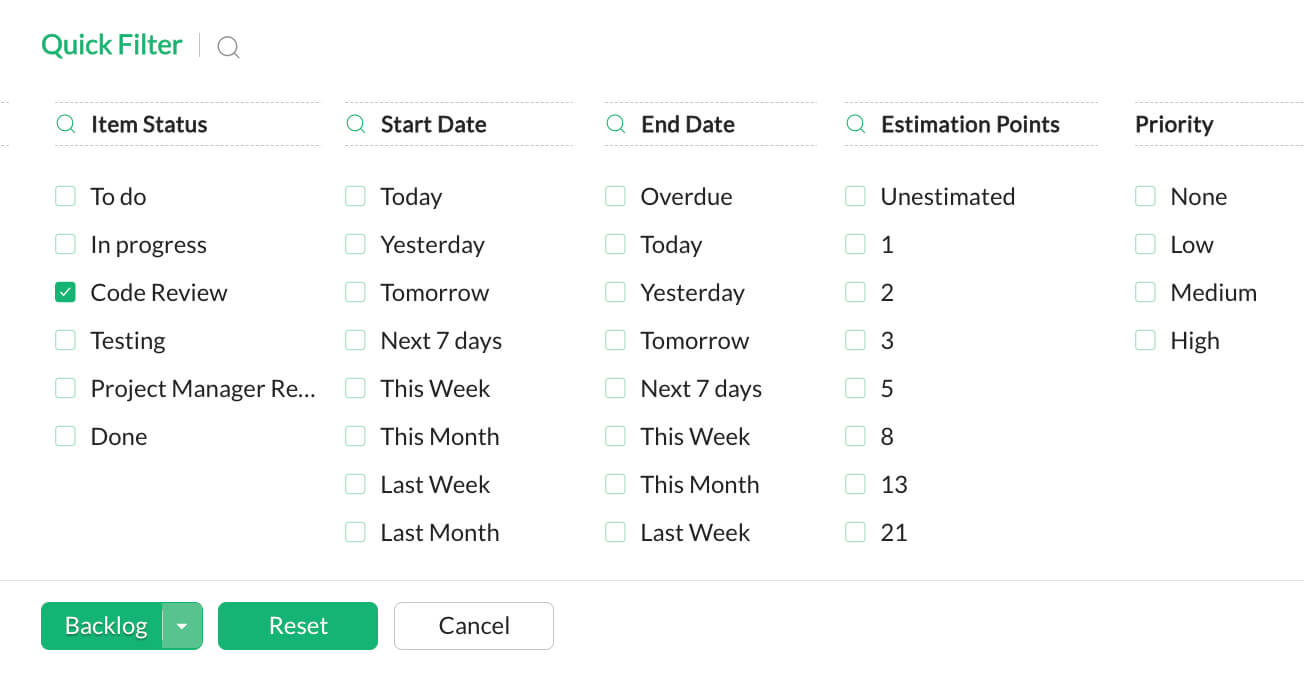Click the search icon in Item Status column
1304x674 pixels.
pos(65,124)
